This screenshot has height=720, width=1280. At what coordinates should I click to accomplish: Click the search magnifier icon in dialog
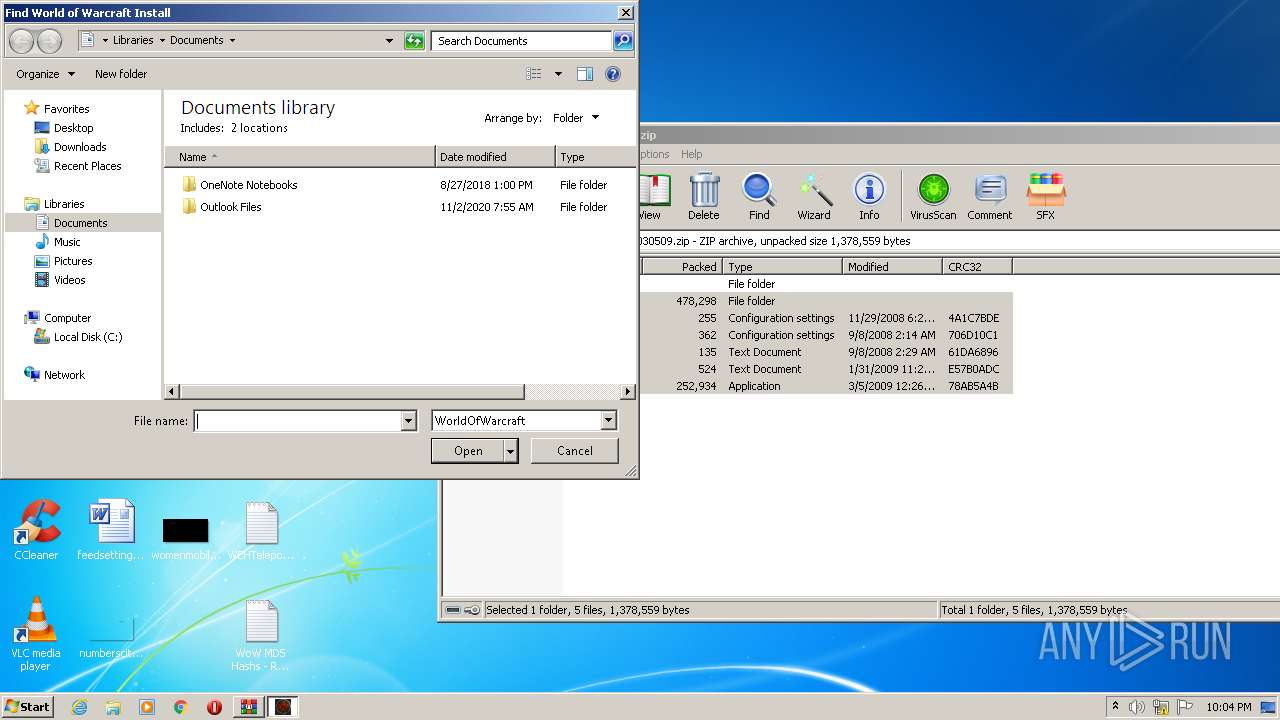point(623,41)
